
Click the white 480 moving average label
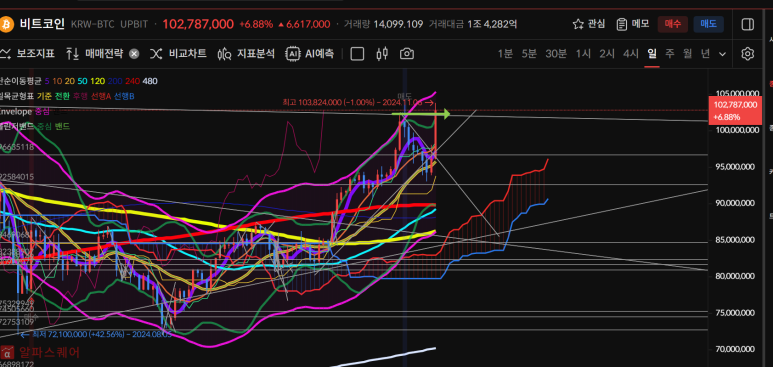(150, 81)
